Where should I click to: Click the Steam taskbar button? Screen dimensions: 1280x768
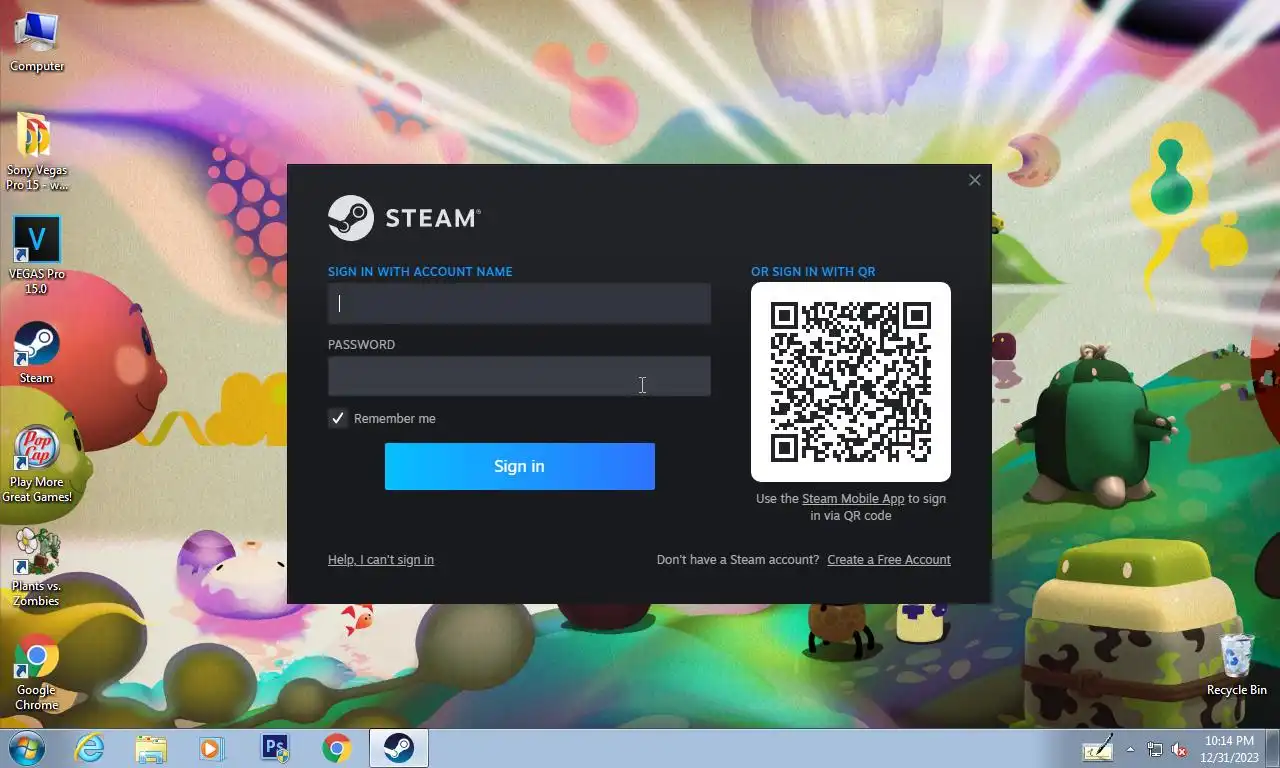(x=399, y=748)
